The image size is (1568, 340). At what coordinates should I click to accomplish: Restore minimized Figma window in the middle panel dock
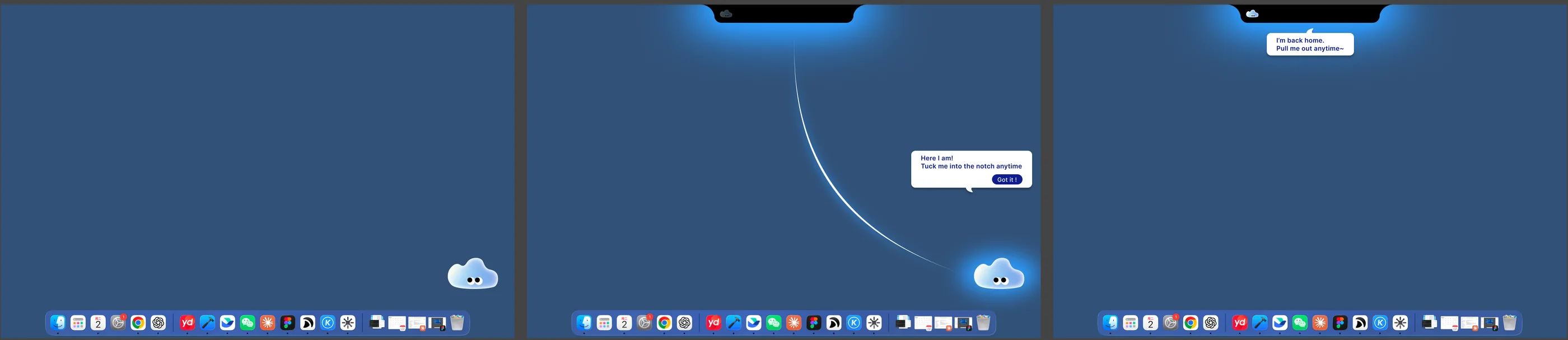pos(964,323)
